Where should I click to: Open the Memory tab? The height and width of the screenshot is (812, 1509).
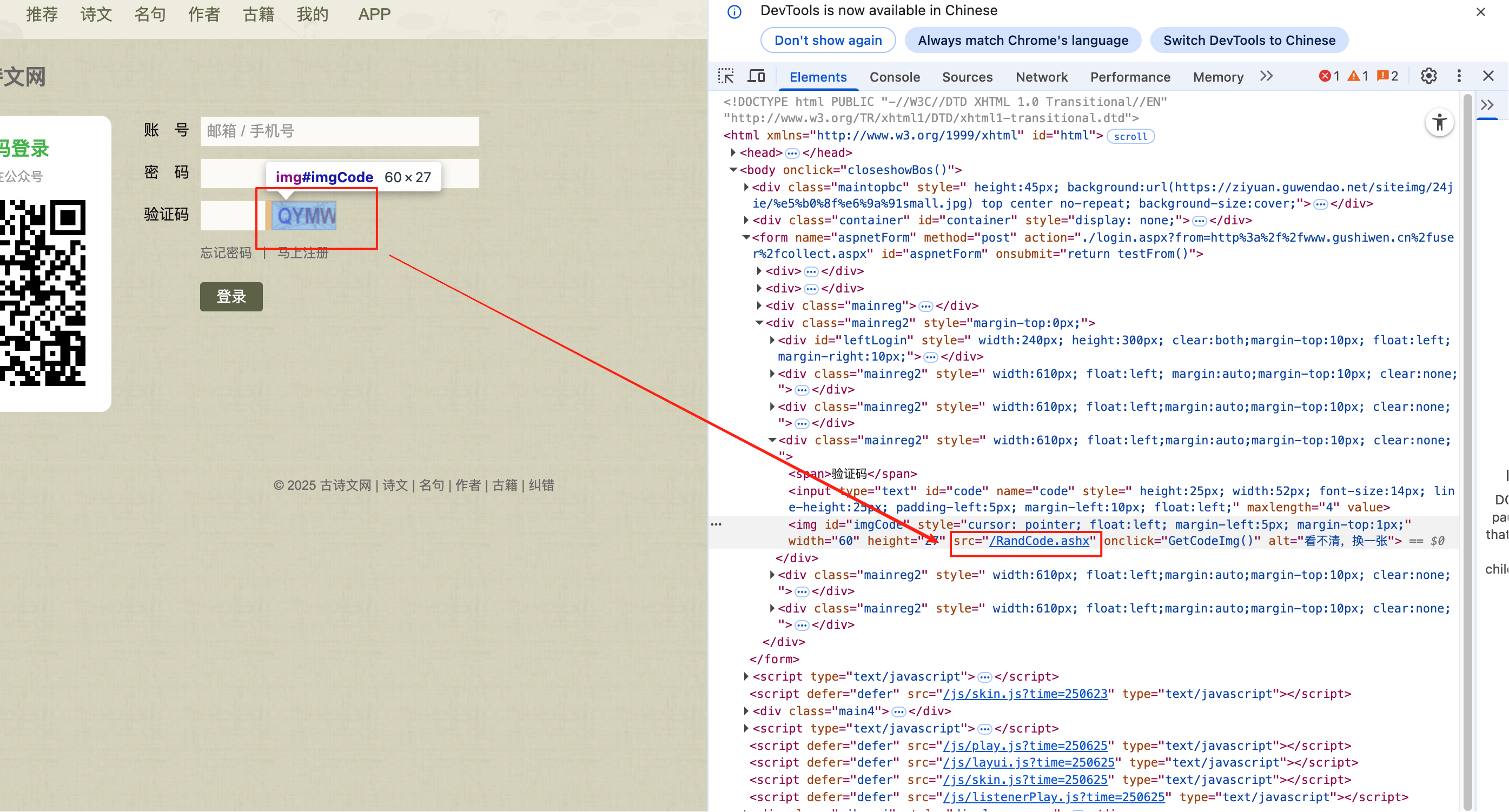pos(1218,77)
